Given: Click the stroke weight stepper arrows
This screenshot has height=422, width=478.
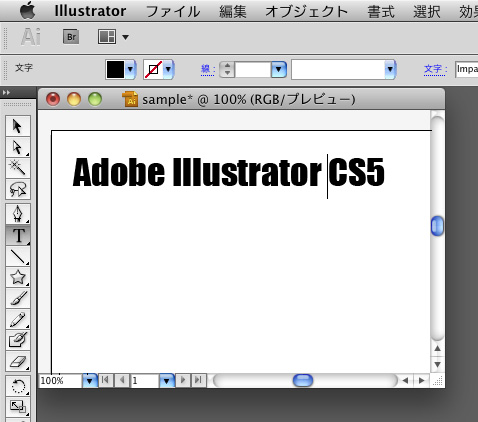Looking at the screenshot, I should (x=227, y=69).
